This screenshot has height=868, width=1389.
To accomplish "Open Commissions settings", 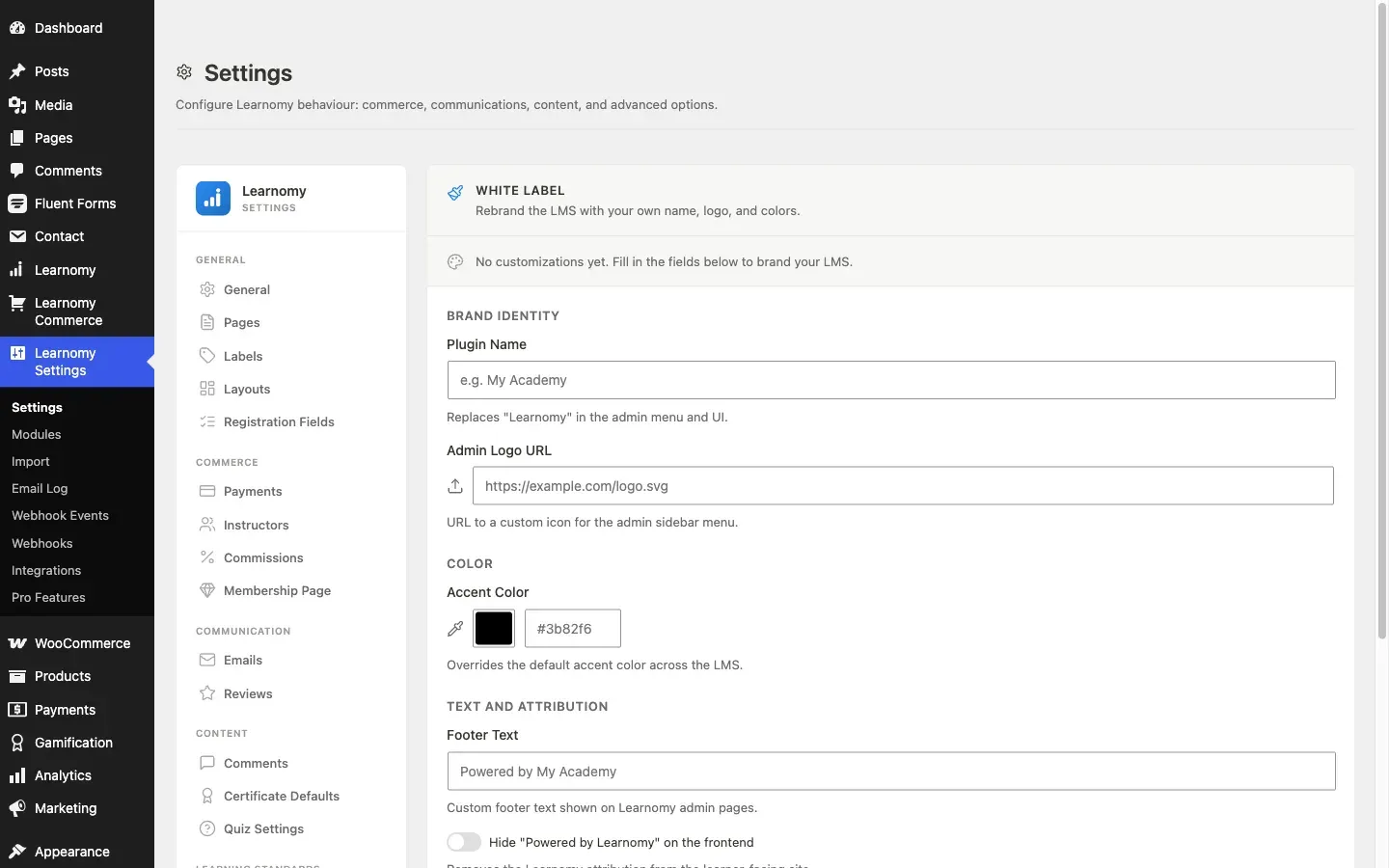I will [x=291, y=557].
